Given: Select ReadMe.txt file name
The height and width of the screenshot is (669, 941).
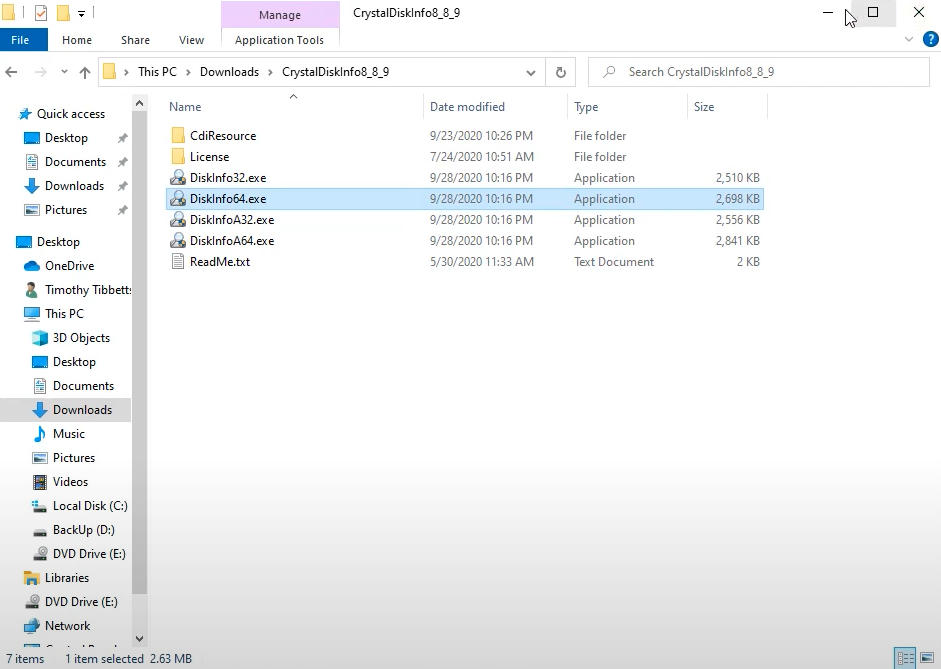Looking at the screenshot, I should 220,262.
